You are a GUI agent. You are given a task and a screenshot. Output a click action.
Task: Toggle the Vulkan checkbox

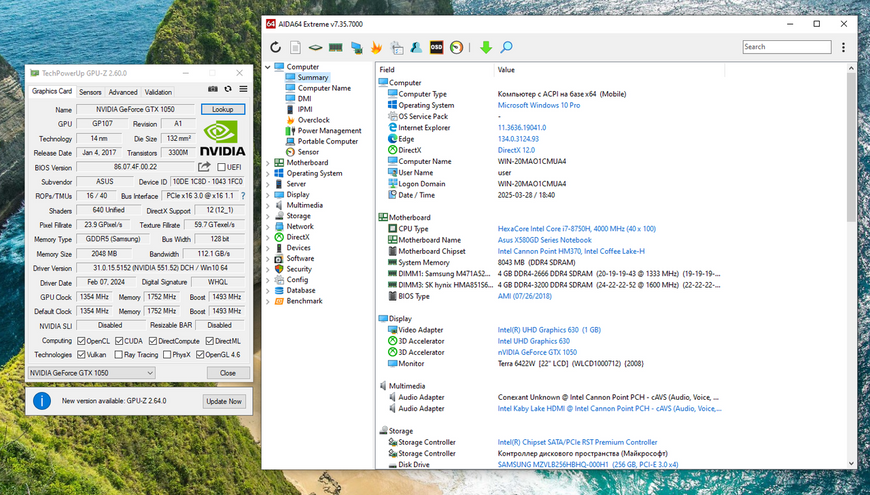[81, 354]
